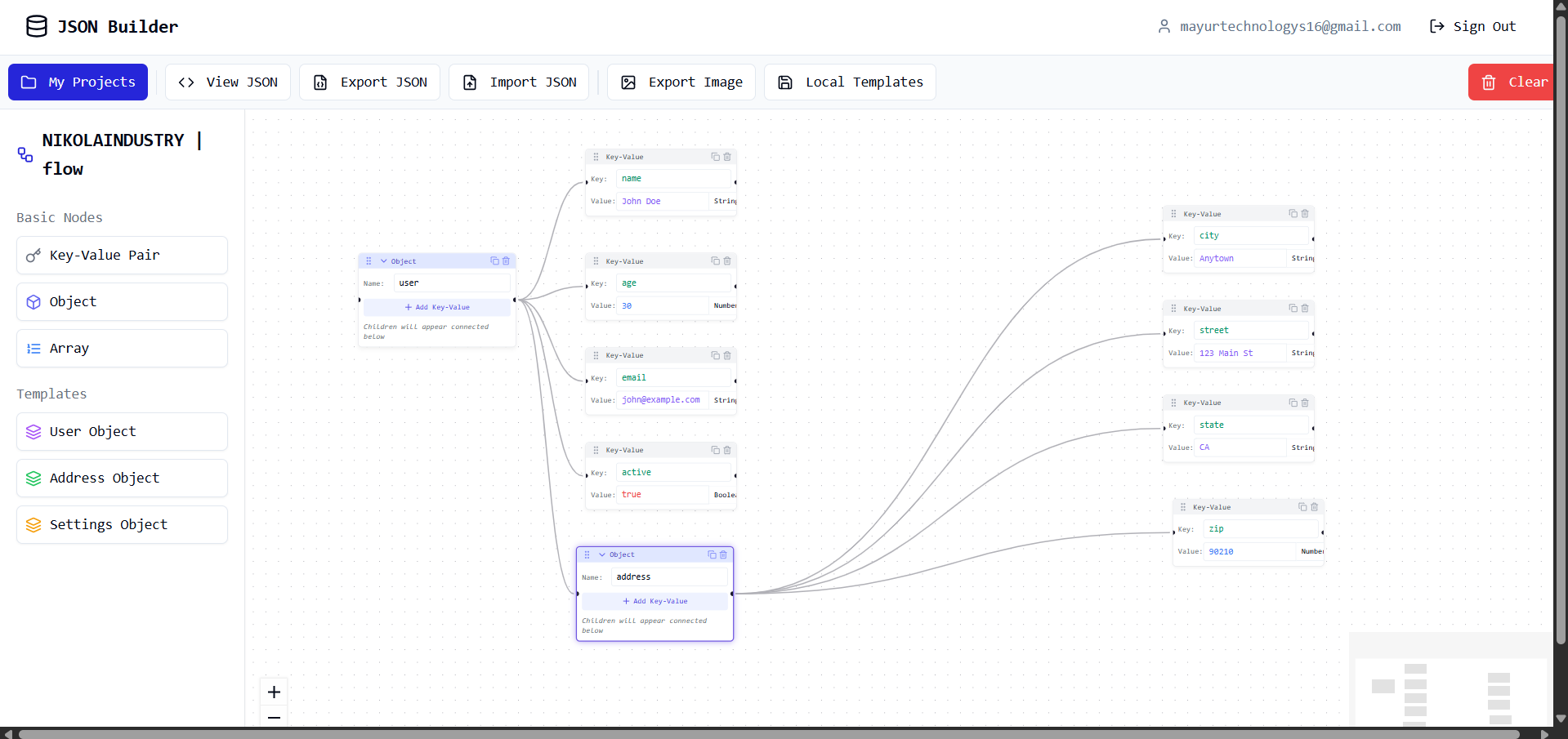Image resolution: width=1568 pixels, height=739 pixels.
Task: Click drag handle on 'email' Key-Value node
Action: pos(596,356)
